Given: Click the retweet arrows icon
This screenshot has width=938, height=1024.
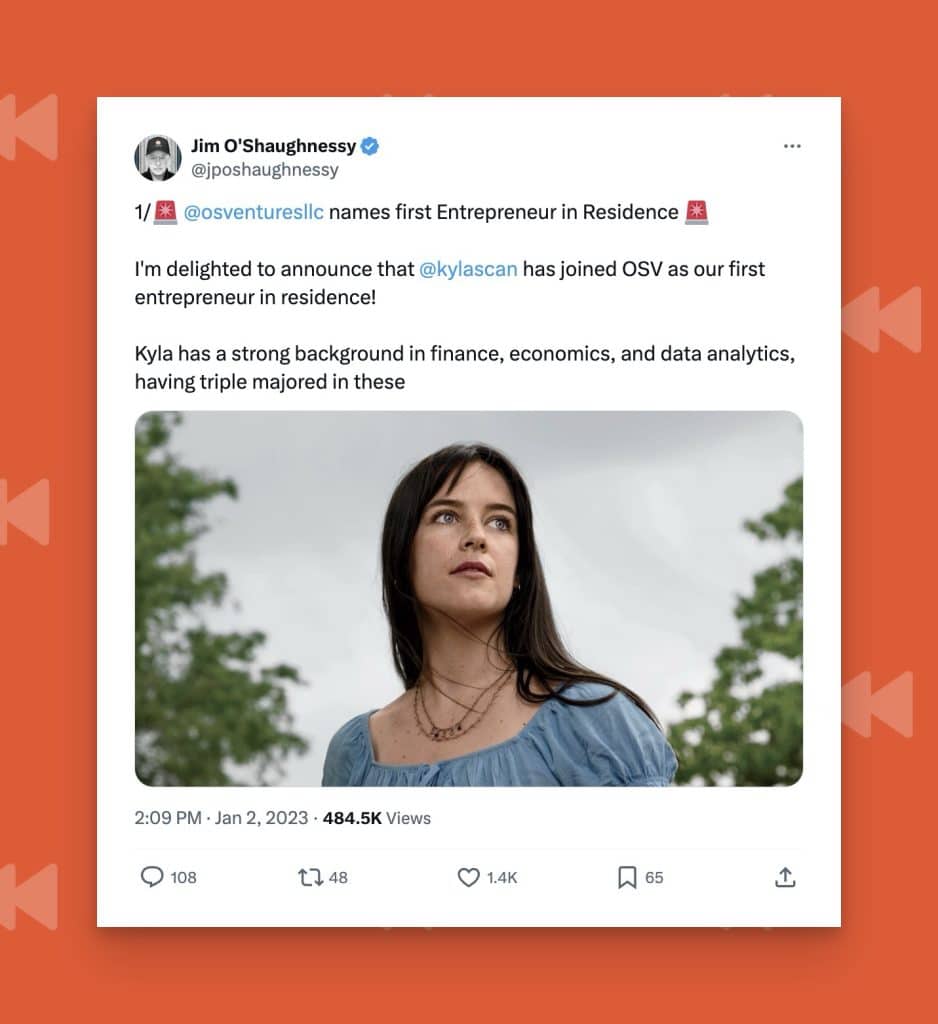Looking at the screenshot, I should coord(310,877).
